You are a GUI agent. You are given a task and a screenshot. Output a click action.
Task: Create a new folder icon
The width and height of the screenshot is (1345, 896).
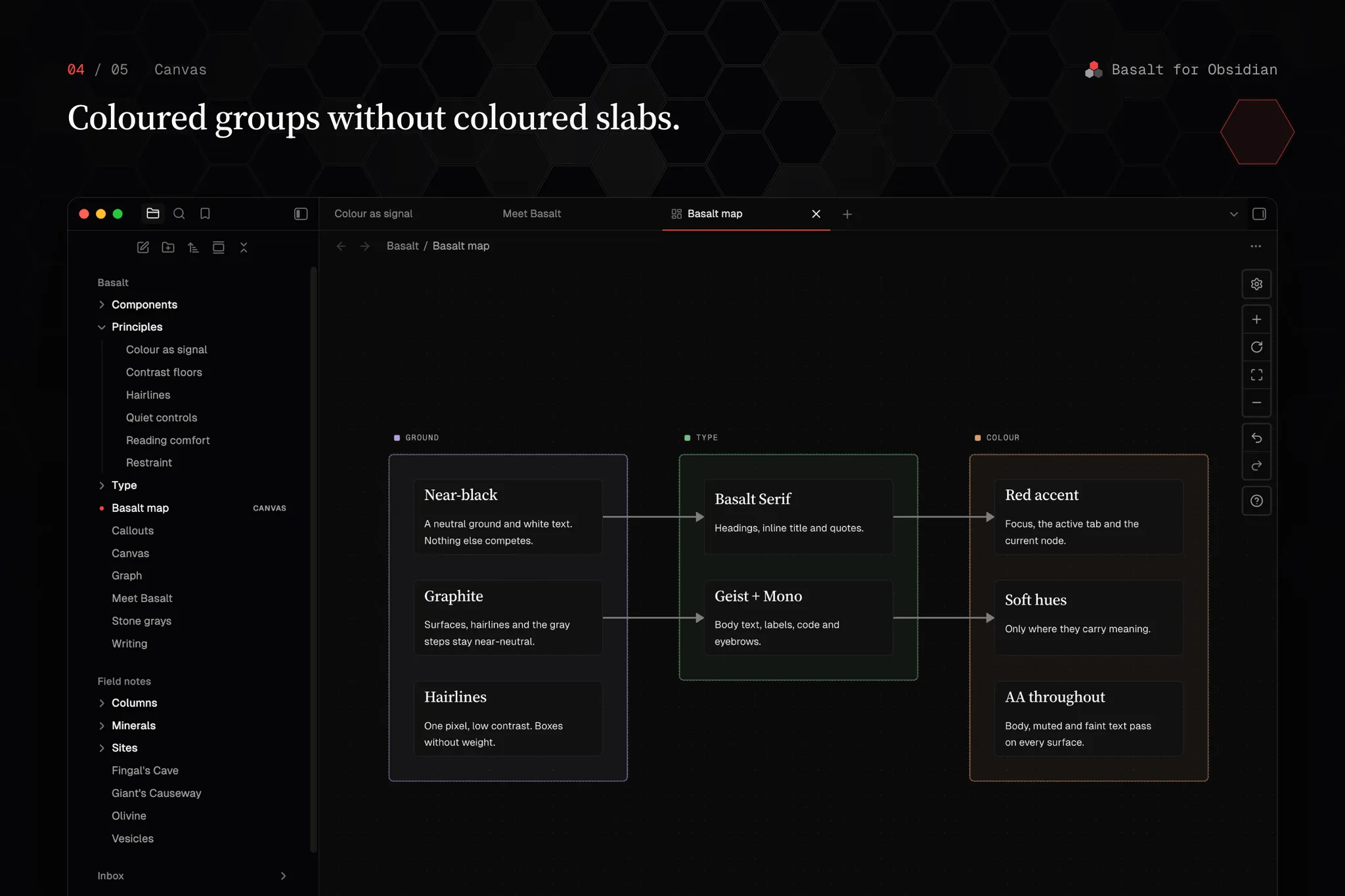coord(168,247)
